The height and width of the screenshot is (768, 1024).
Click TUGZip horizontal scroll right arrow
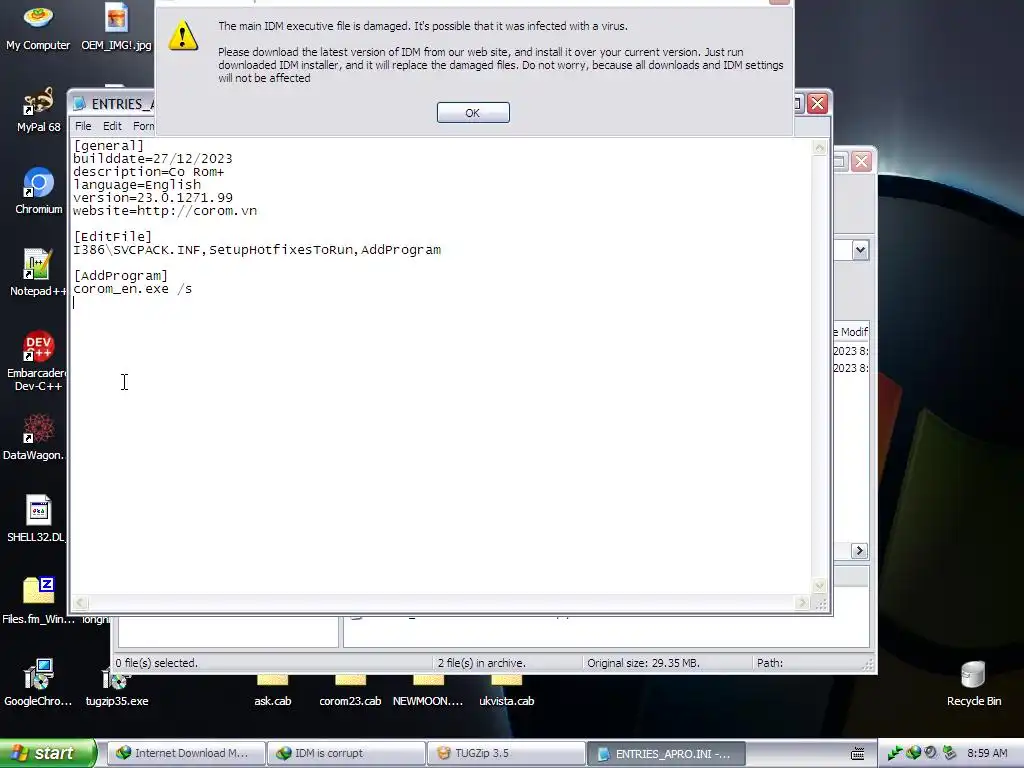[x=859, y=551]
